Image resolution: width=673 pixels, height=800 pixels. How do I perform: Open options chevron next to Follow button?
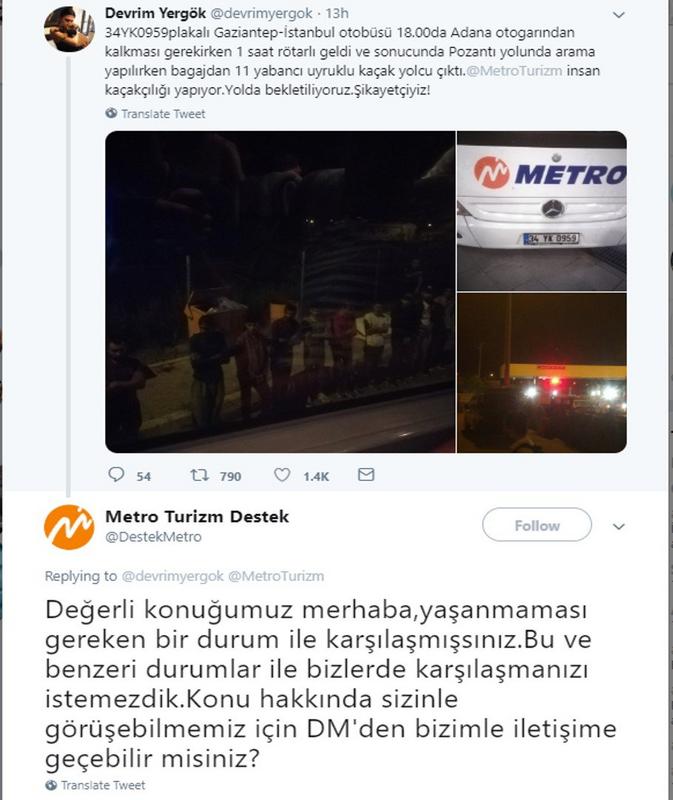(x=618, y=527)
